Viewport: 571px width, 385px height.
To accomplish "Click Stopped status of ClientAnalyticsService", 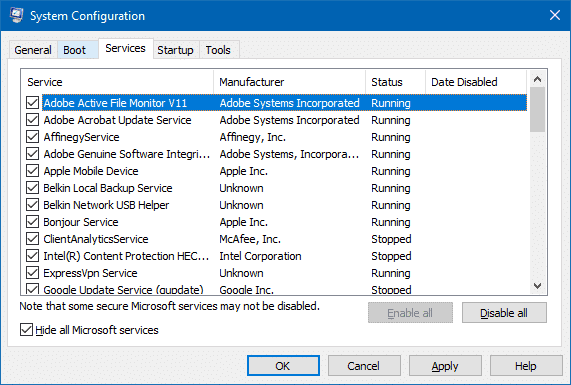I will [391, 239].
